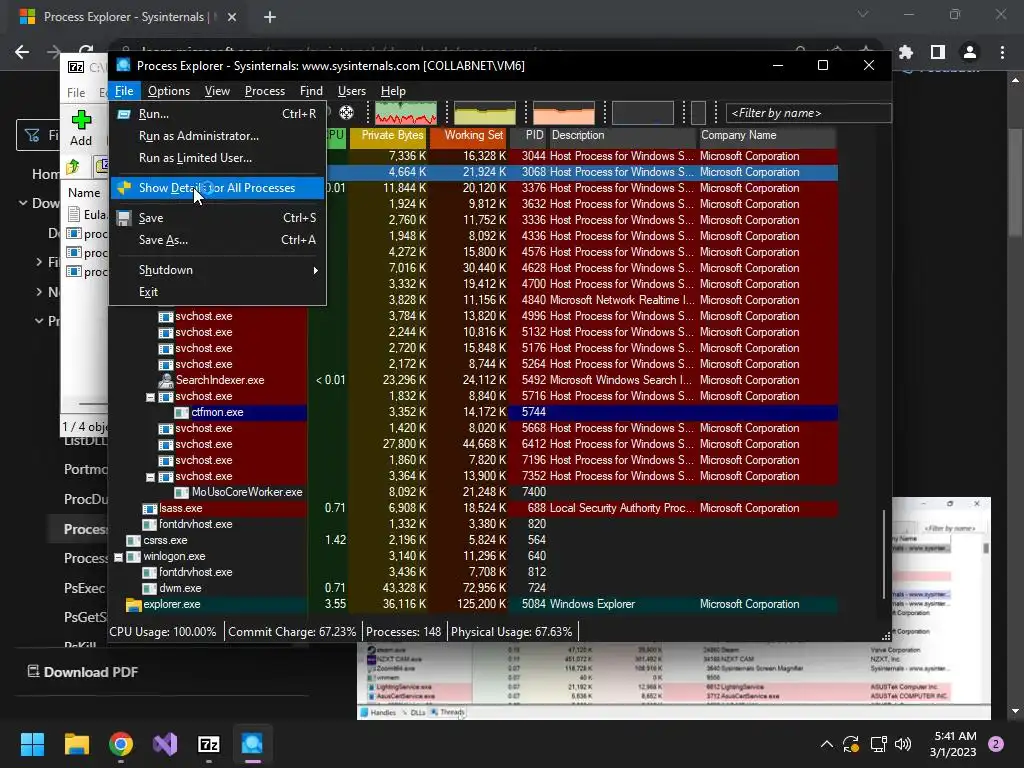Image resolution: width=1024 pixels, height=768 pixels.
Task: Click the ctfmon.exe process icon
Action: pos(182,412)
